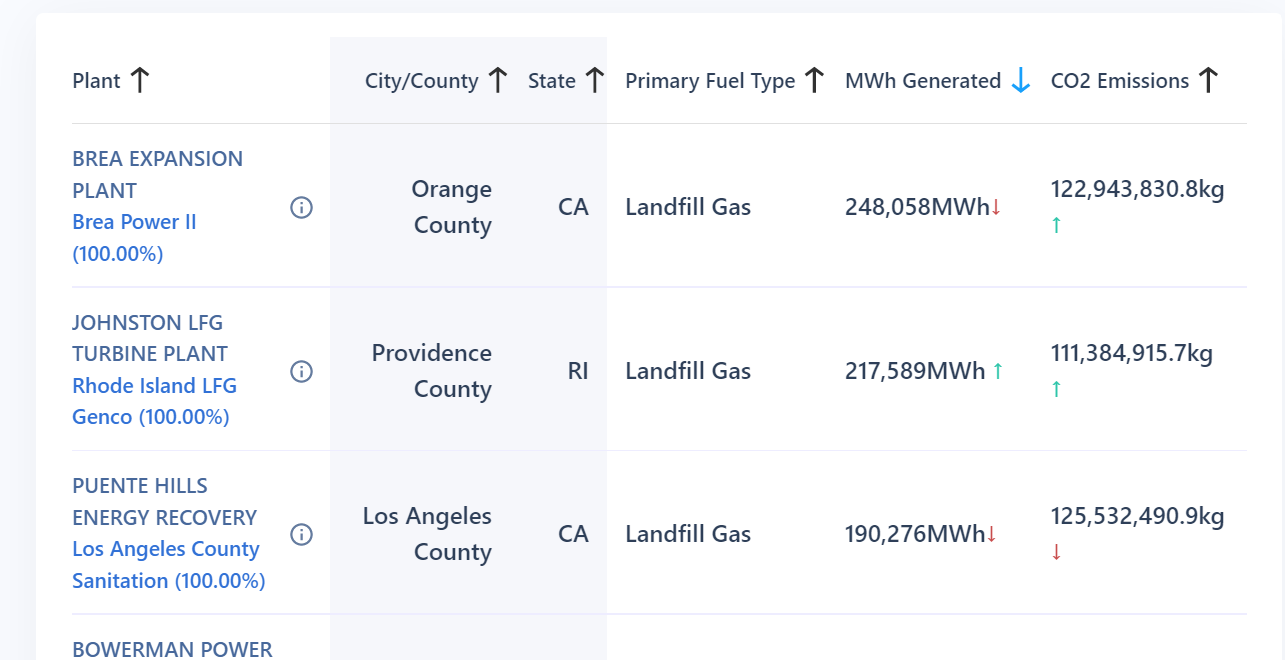Toggle MWh Generated descending sort arrow
1285x660 pixels.
(1020, 81)
